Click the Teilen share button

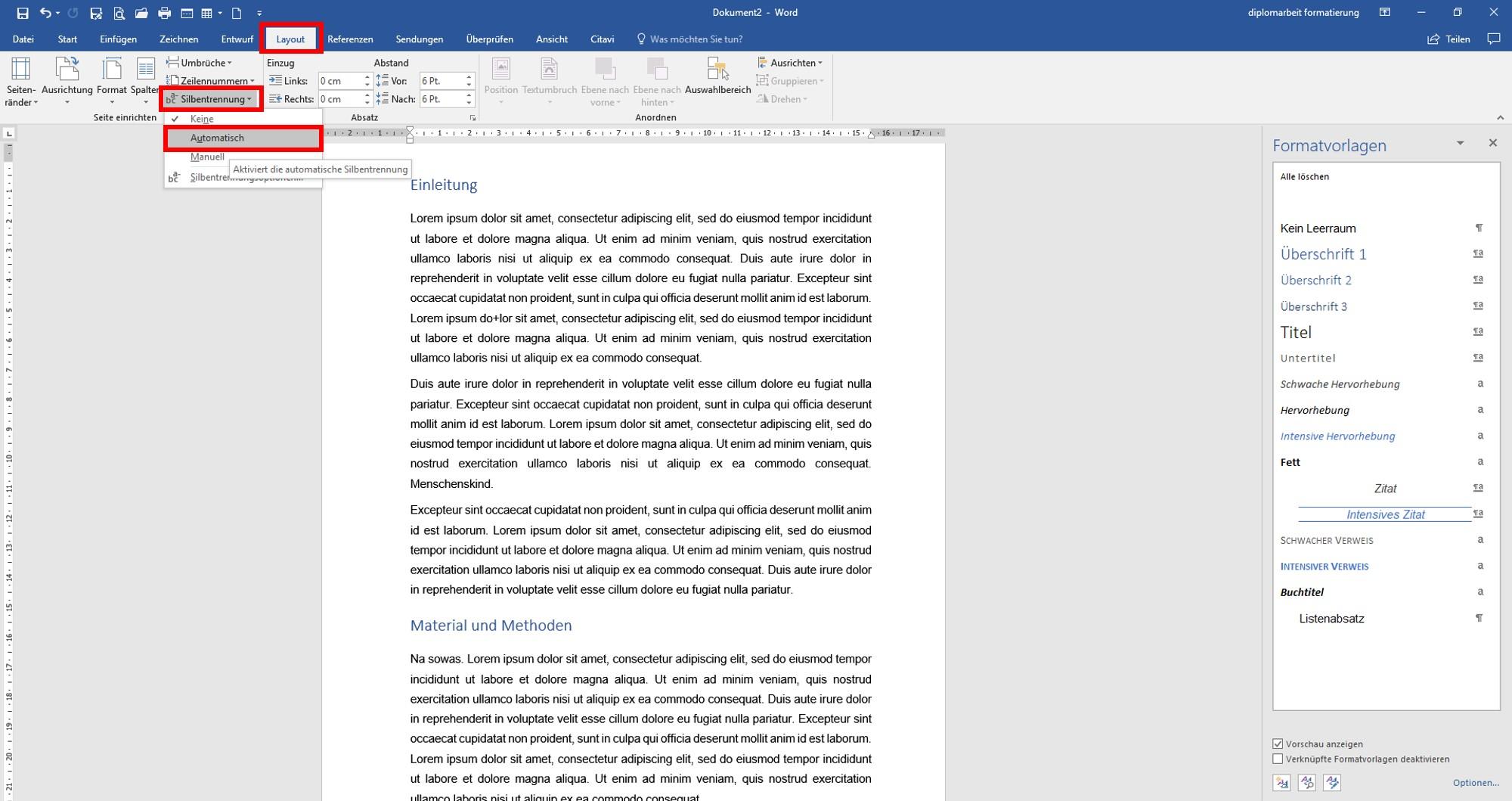[x=1448, y=39]
